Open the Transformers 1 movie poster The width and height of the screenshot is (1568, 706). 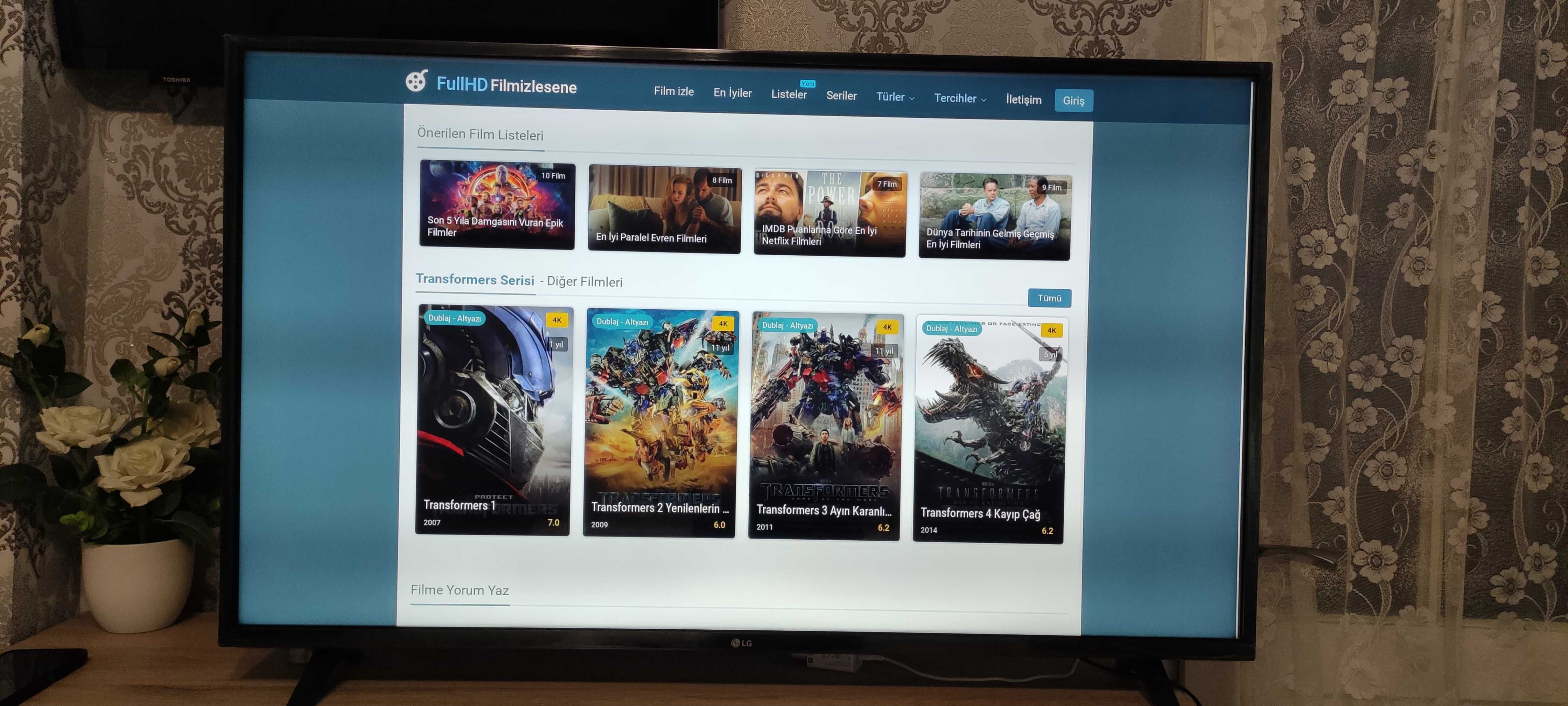[493, 420]
